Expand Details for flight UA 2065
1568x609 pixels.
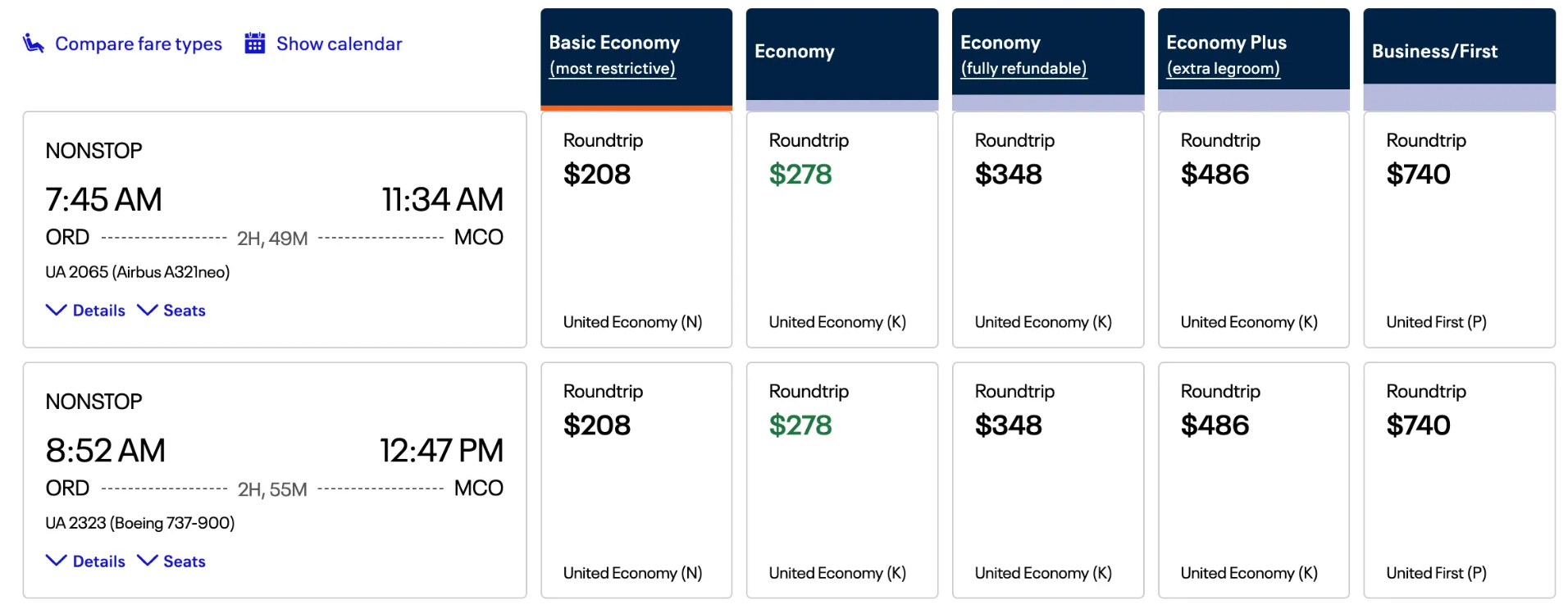[85, 311]
